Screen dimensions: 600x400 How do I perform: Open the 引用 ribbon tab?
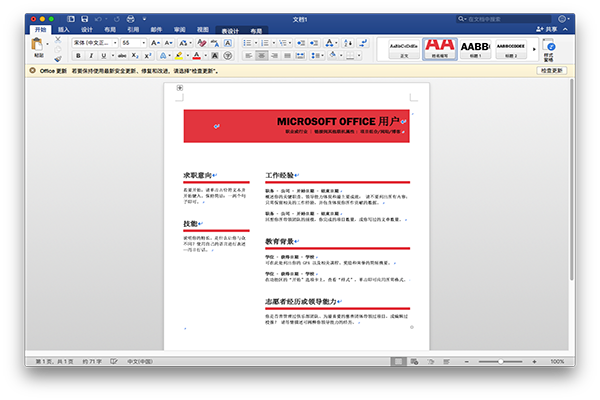point(133,29)
